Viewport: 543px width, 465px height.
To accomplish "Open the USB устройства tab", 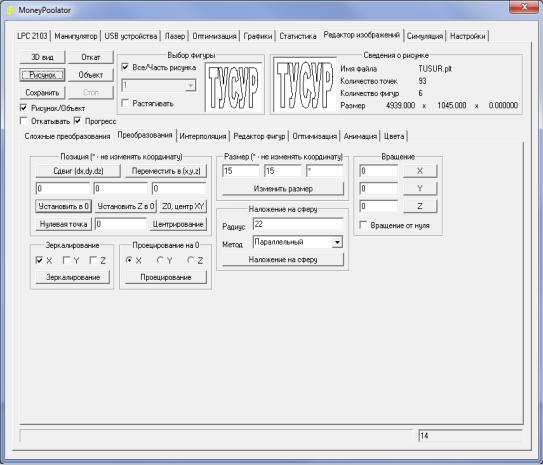I will [131, 36].
